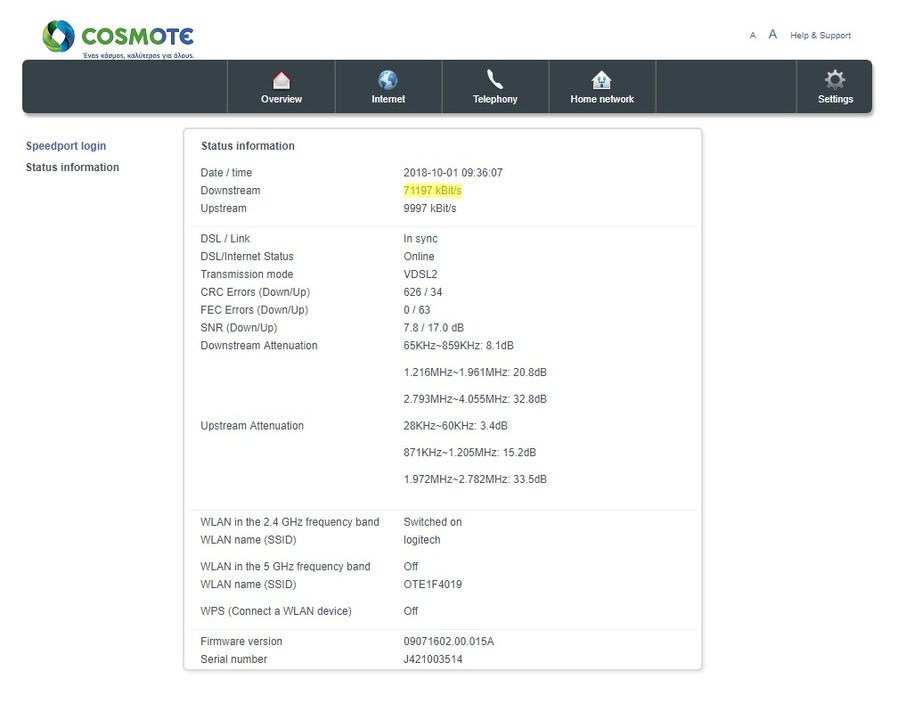The height and width of the screenshot is (720, 906).
Task: Click the 871KHz~1.205MHz: 15.2dB line
Action: tap(470, 452)
